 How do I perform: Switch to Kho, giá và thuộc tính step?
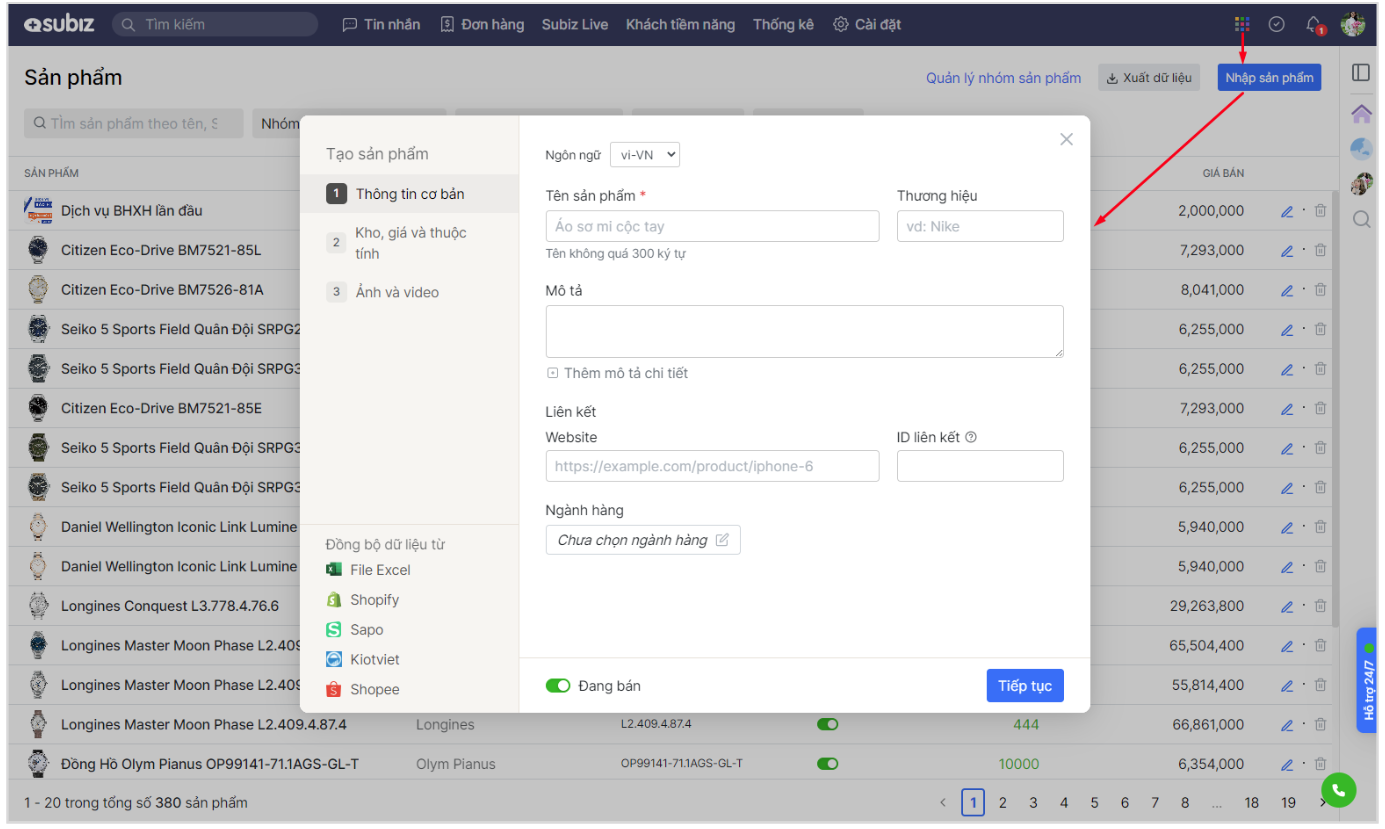pos(409,243)
